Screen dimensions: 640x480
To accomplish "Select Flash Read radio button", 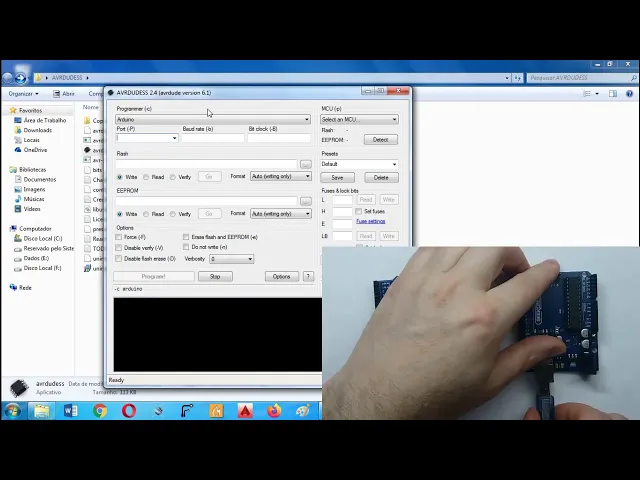I will pos(146,177).
